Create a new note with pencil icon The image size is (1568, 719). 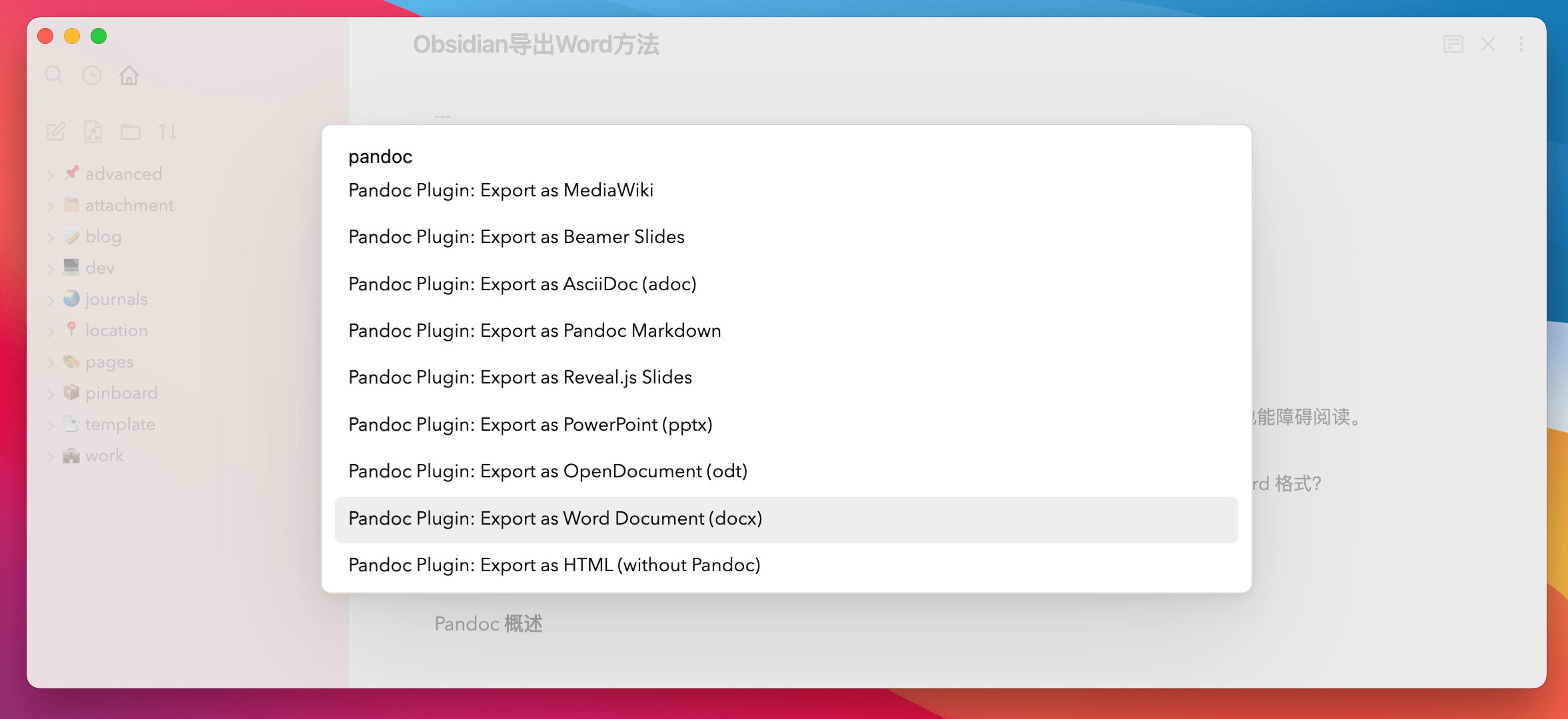pos(56,132)
